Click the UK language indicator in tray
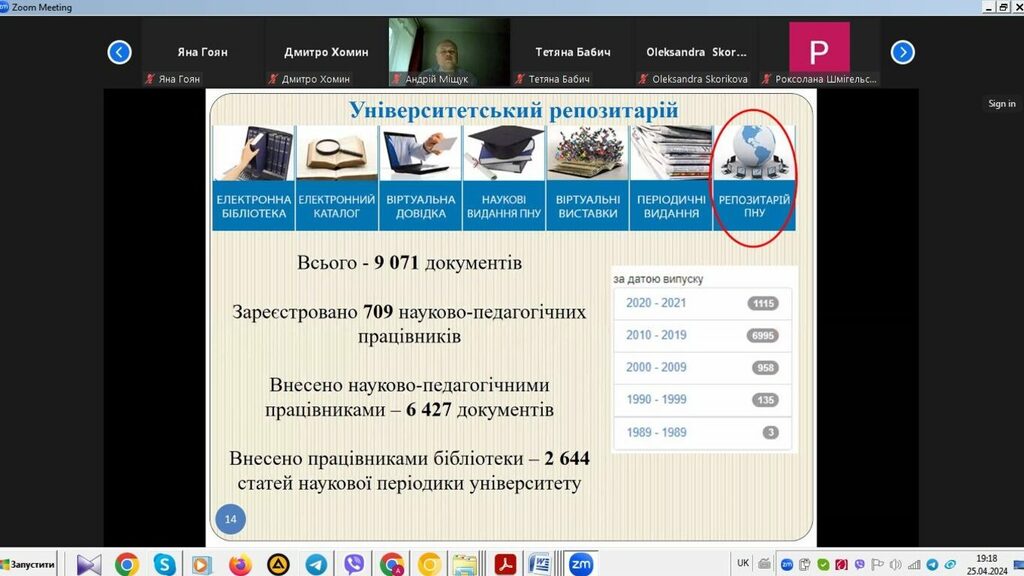Image resolution: width=1024 pixels, height=576 pixels. point(742,563)
